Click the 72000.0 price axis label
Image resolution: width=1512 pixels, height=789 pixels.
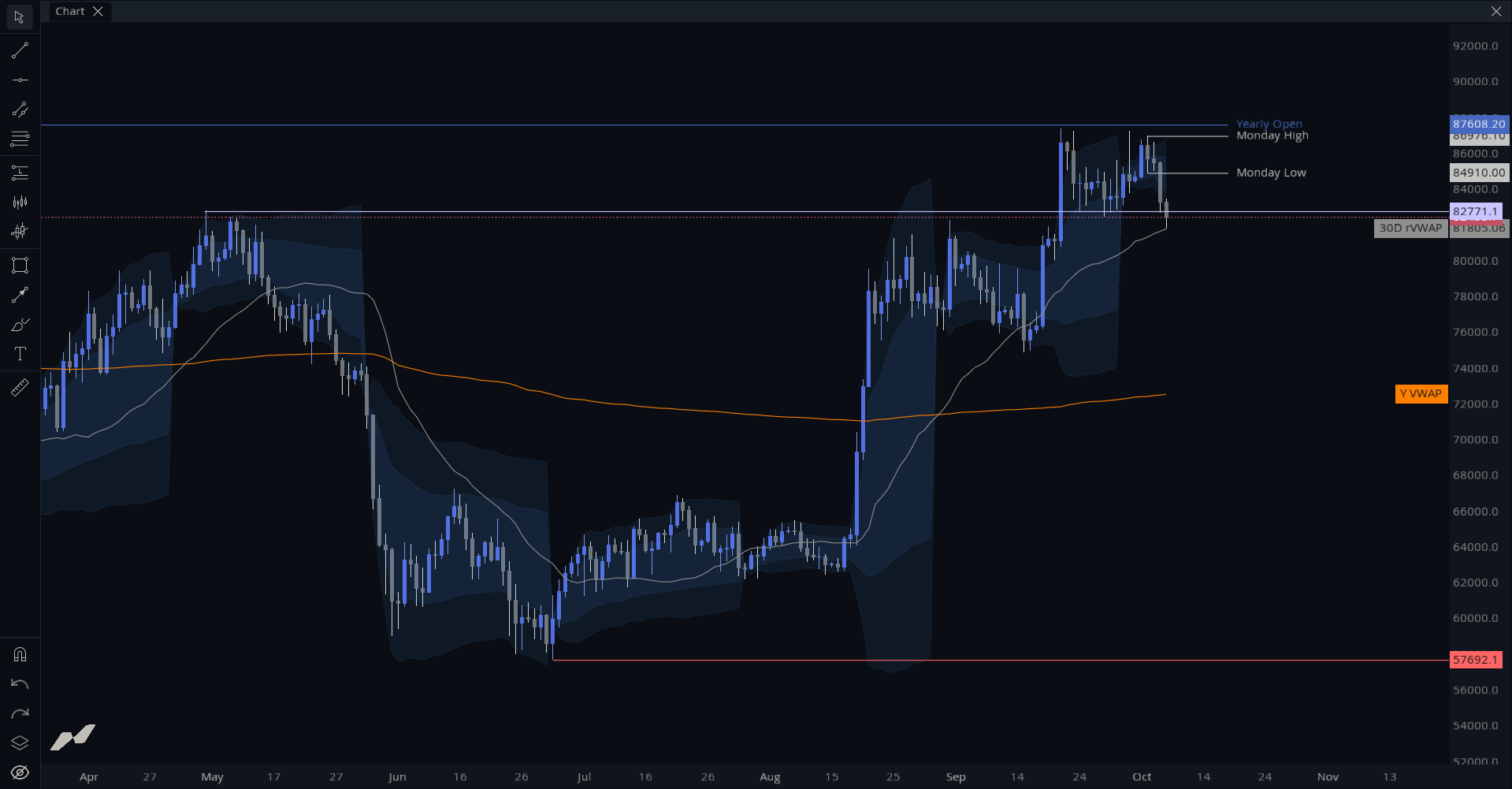click(1476, 404)
